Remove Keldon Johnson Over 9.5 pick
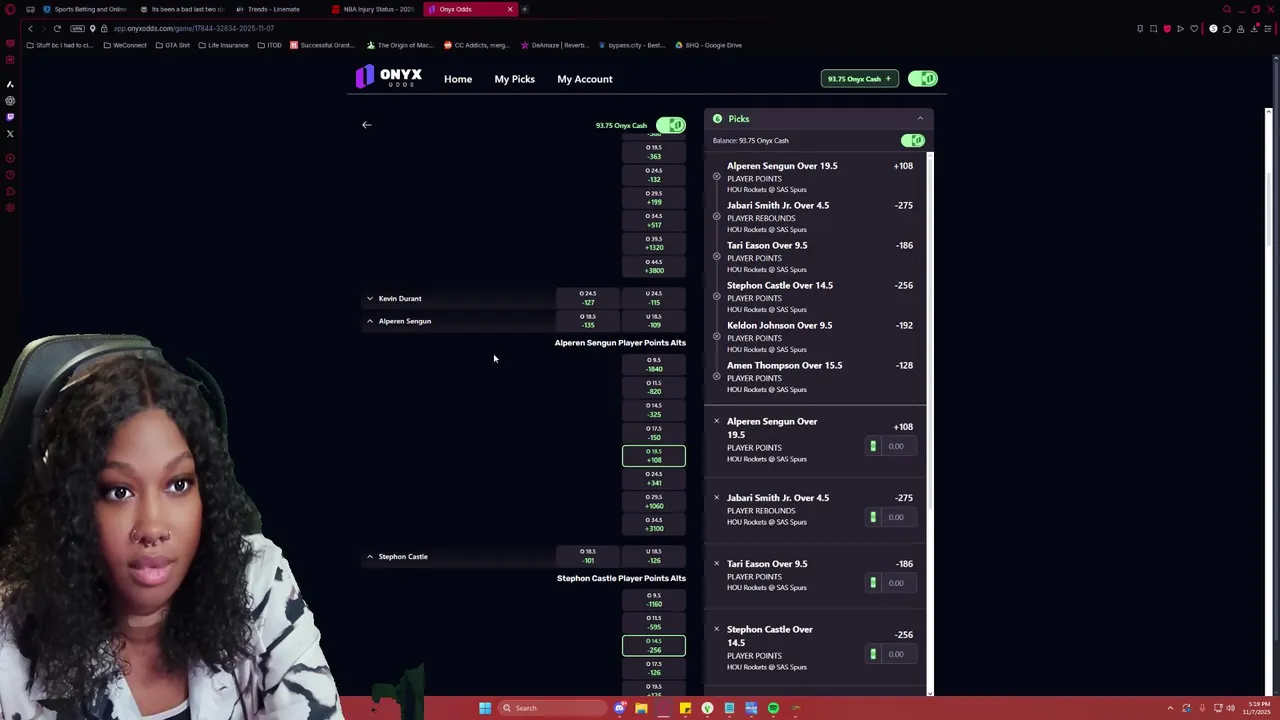Viewport: 1280px width, 720px height. 716,337
